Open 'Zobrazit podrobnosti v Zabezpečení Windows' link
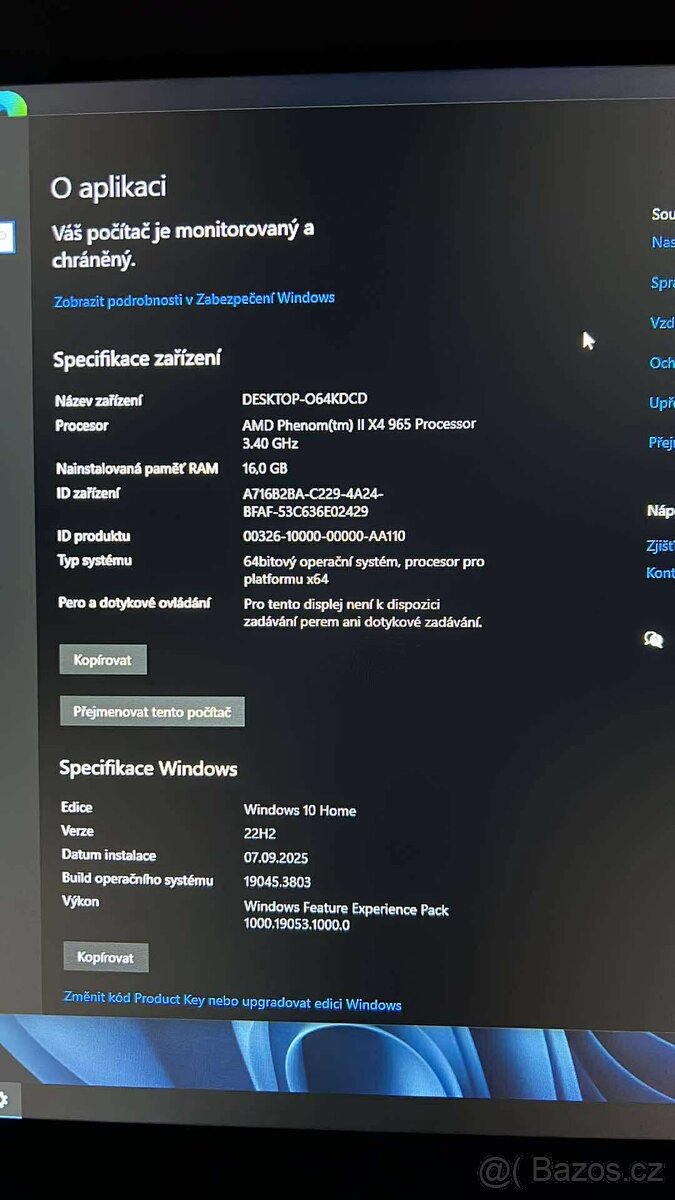The width and height of the screenshot is (675, 1200). (x=193, y=299)
